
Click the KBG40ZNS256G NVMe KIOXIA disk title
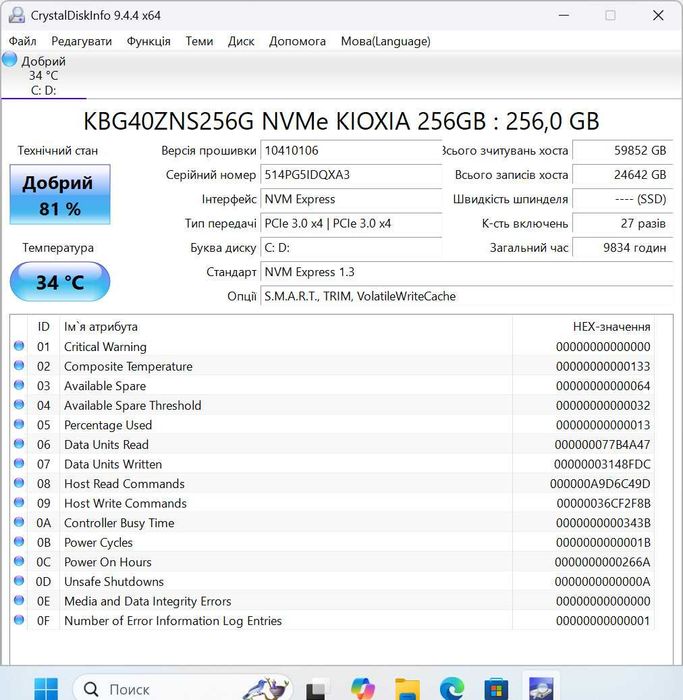(x=341, y=121)
